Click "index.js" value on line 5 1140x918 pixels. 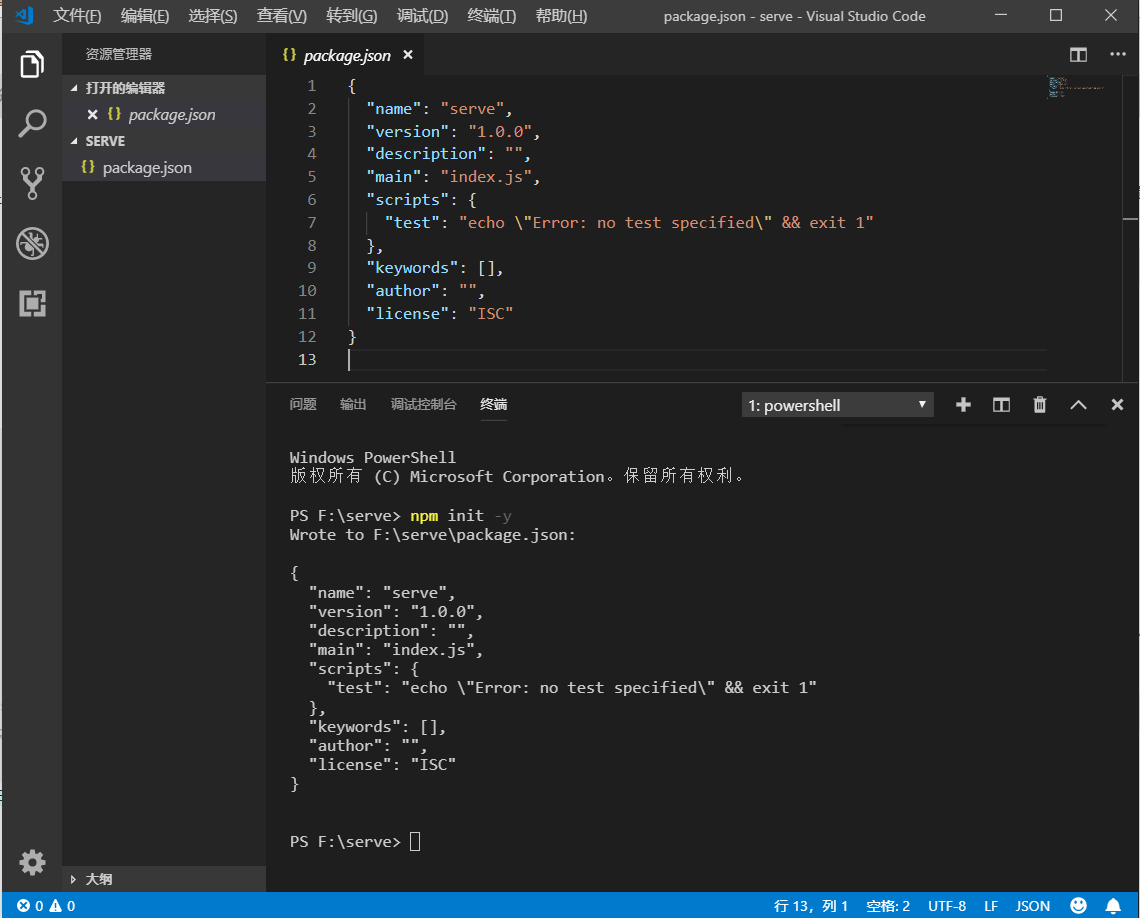tap(486, 177)
